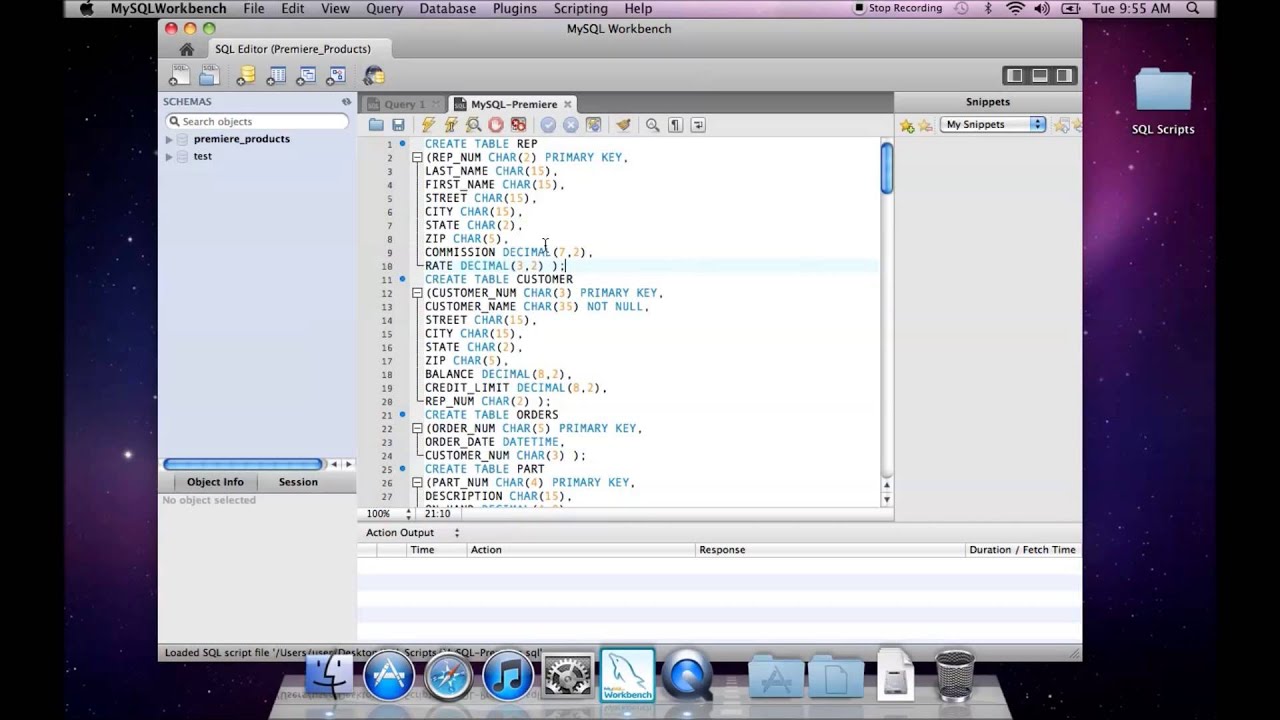Click the create new routine icon
The image size is (1280, 720).
pos(336,75)
